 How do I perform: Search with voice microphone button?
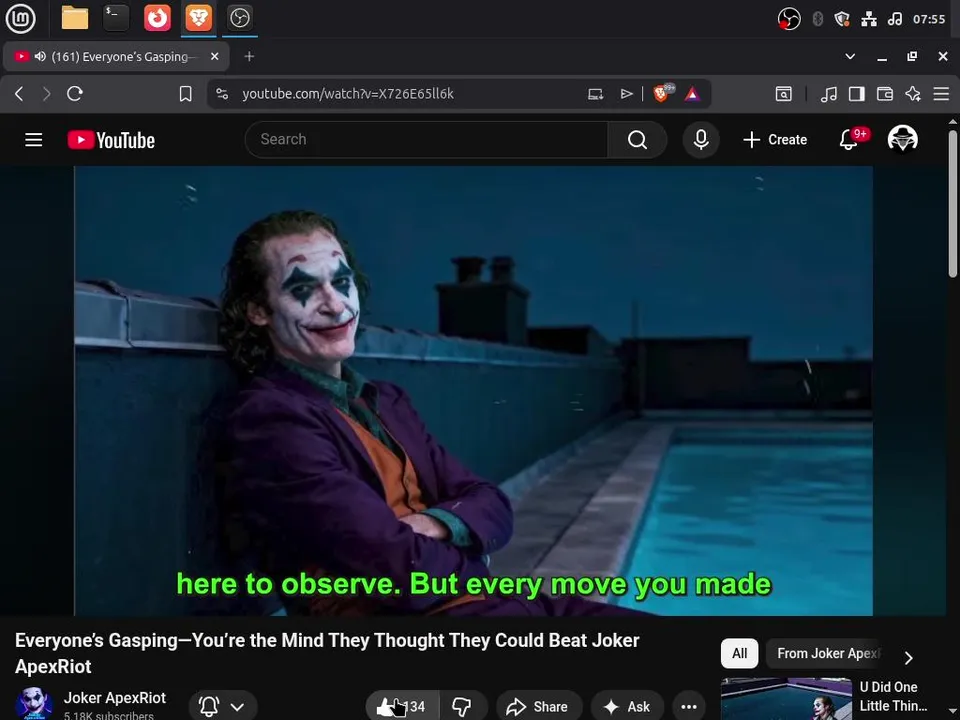coord(701,140)
